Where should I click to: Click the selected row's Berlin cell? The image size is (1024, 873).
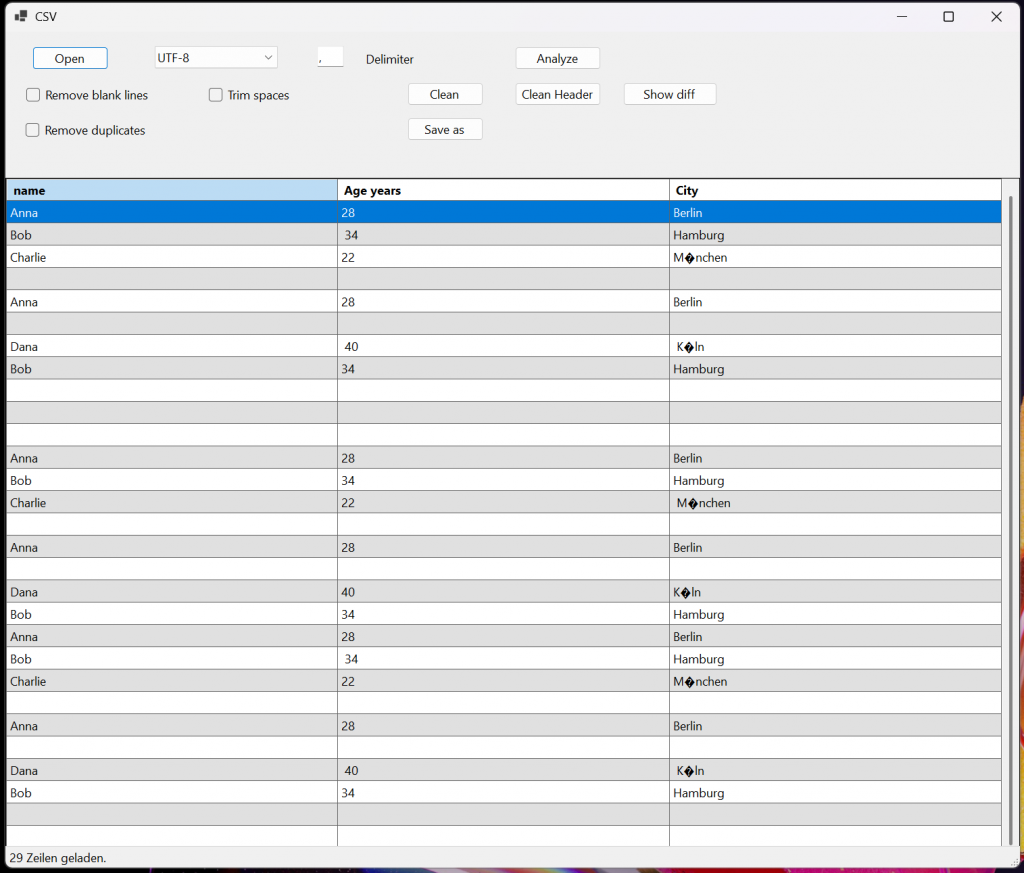[x=835, y=213]
